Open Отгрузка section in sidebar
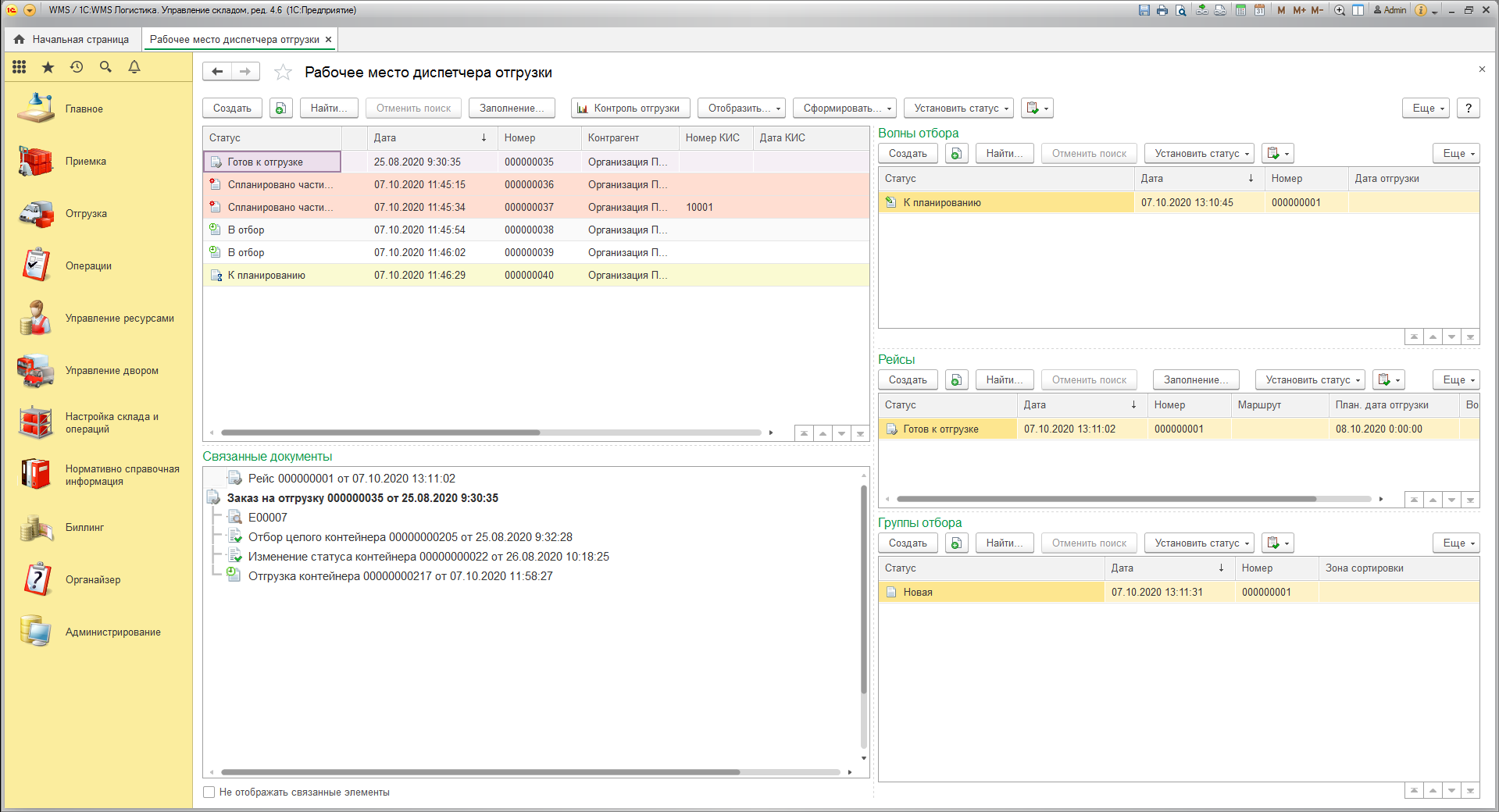This screenshot has width=1499, height=812. pos(86,214)
